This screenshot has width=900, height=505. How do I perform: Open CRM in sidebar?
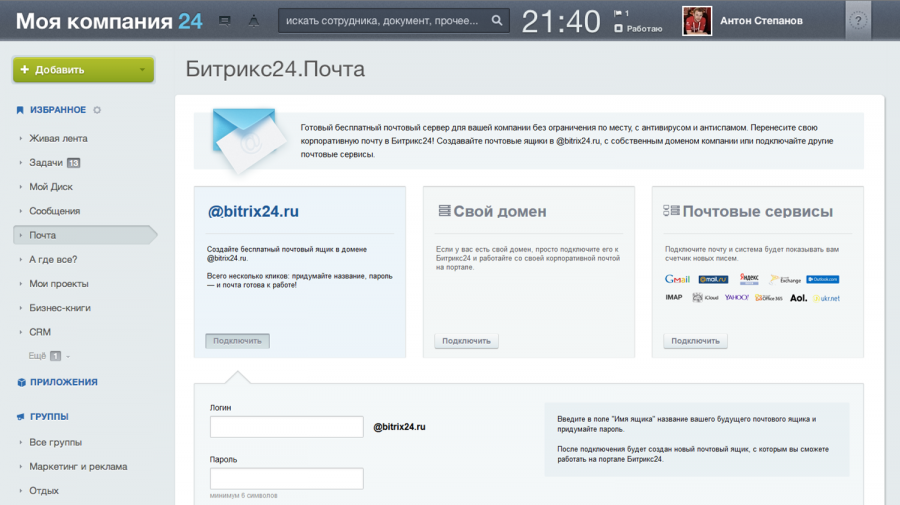[x=40, y=332]
